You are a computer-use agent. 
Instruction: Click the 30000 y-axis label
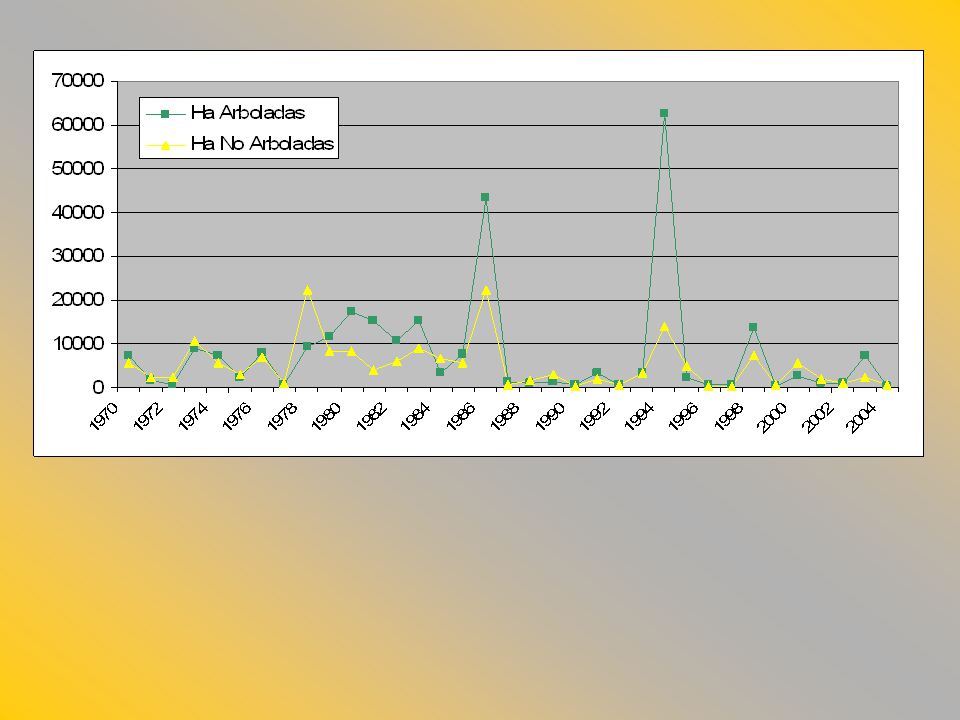78,256
